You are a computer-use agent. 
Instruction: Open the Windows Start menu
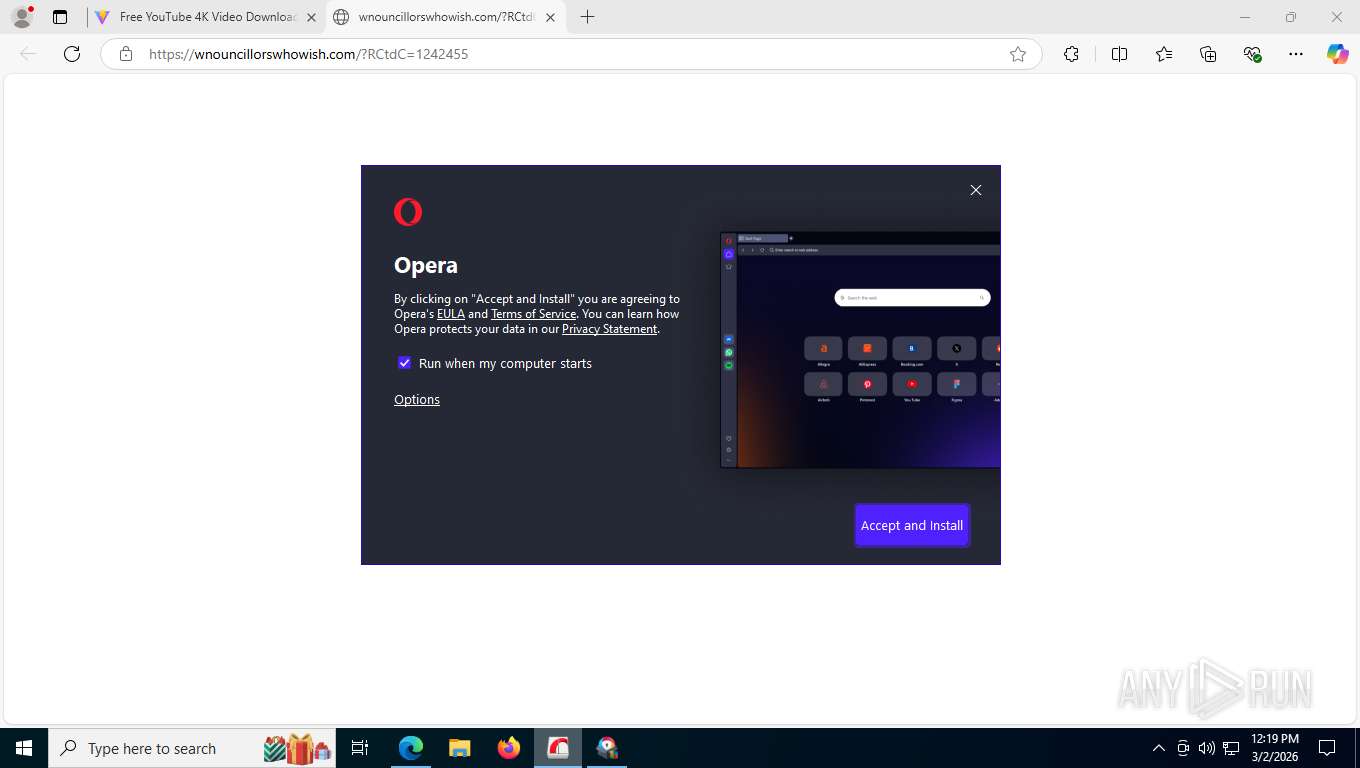tap(23, 748)
